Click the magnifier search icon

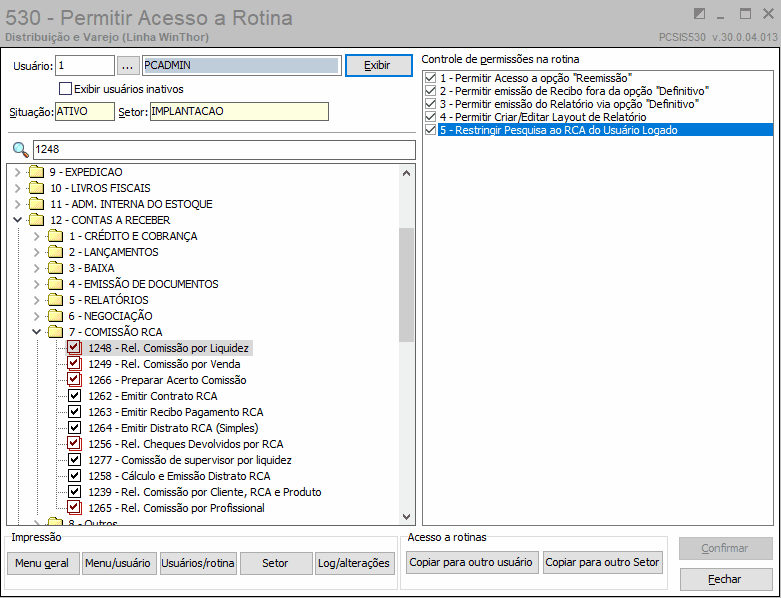(20, 149)
